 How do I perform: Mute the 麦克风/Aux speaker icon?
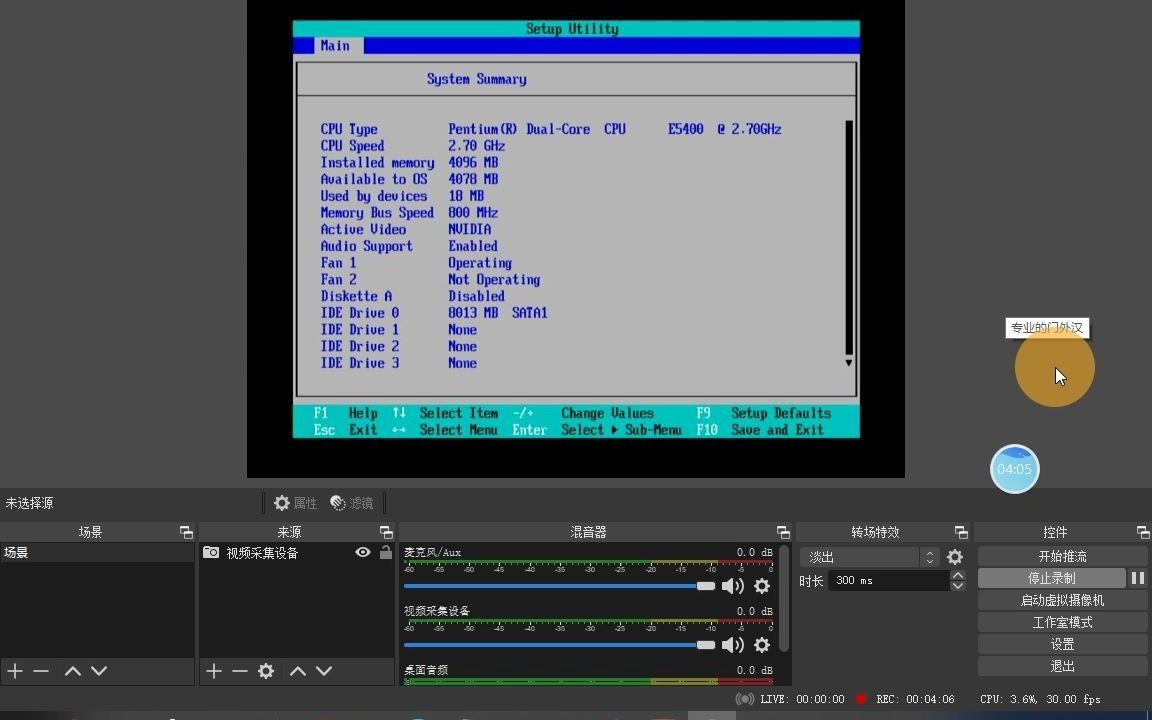[x=733, y=586]
